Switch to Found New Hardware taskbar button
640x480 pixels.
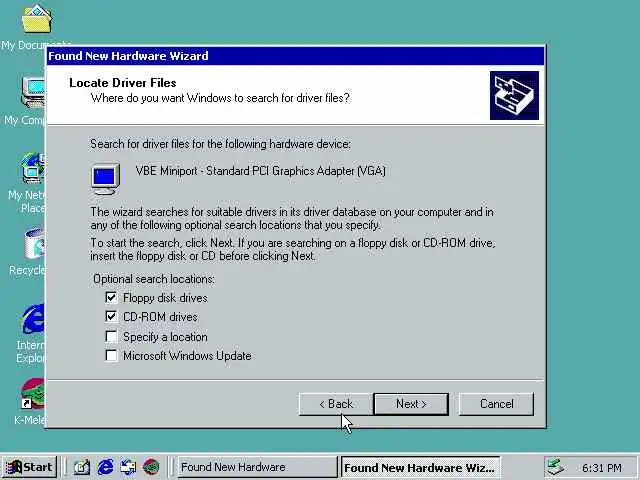tap(257, 467)
